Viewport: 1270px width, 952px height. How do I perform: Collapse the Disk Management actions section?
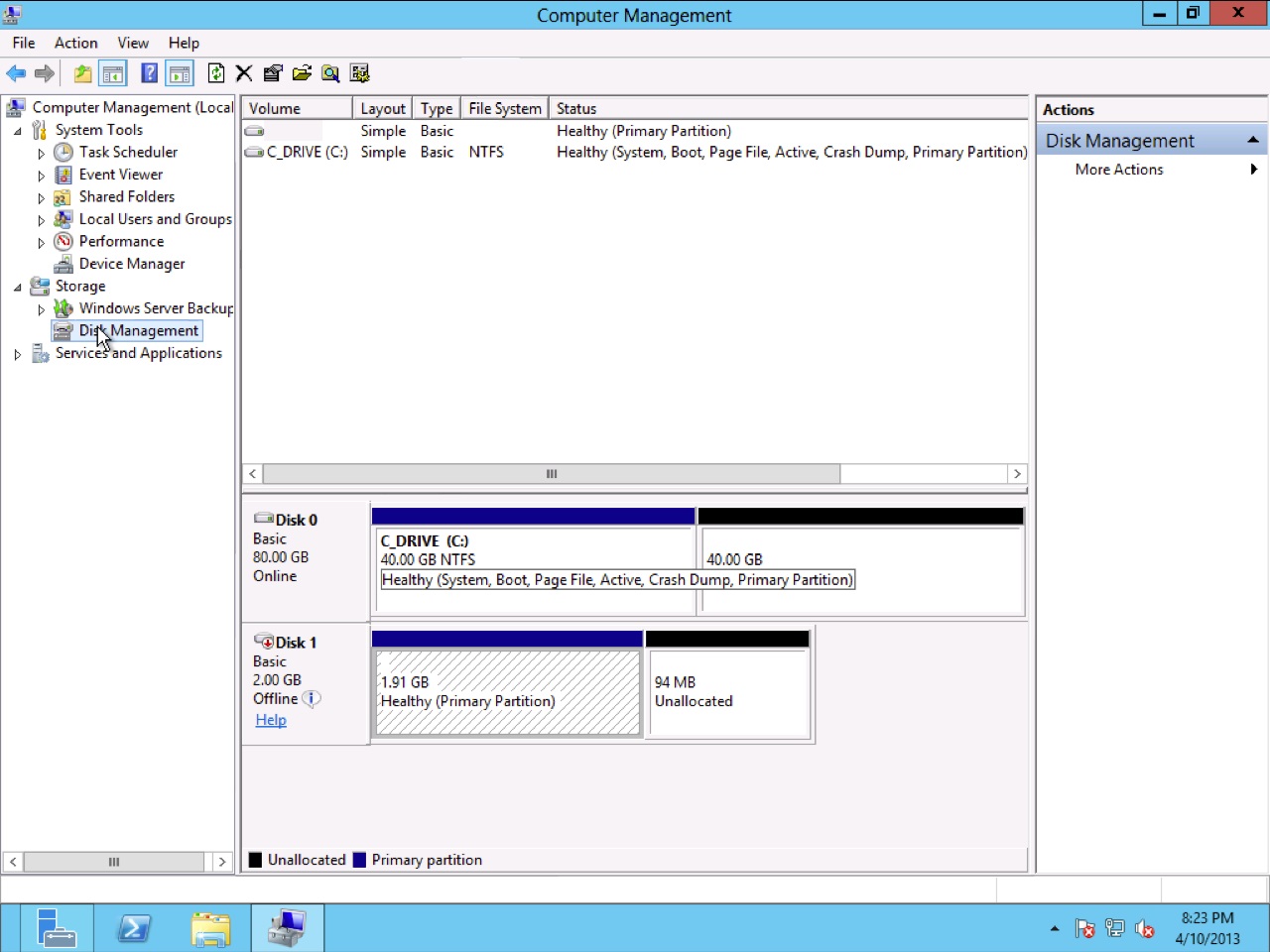(x=1251, y=140)
